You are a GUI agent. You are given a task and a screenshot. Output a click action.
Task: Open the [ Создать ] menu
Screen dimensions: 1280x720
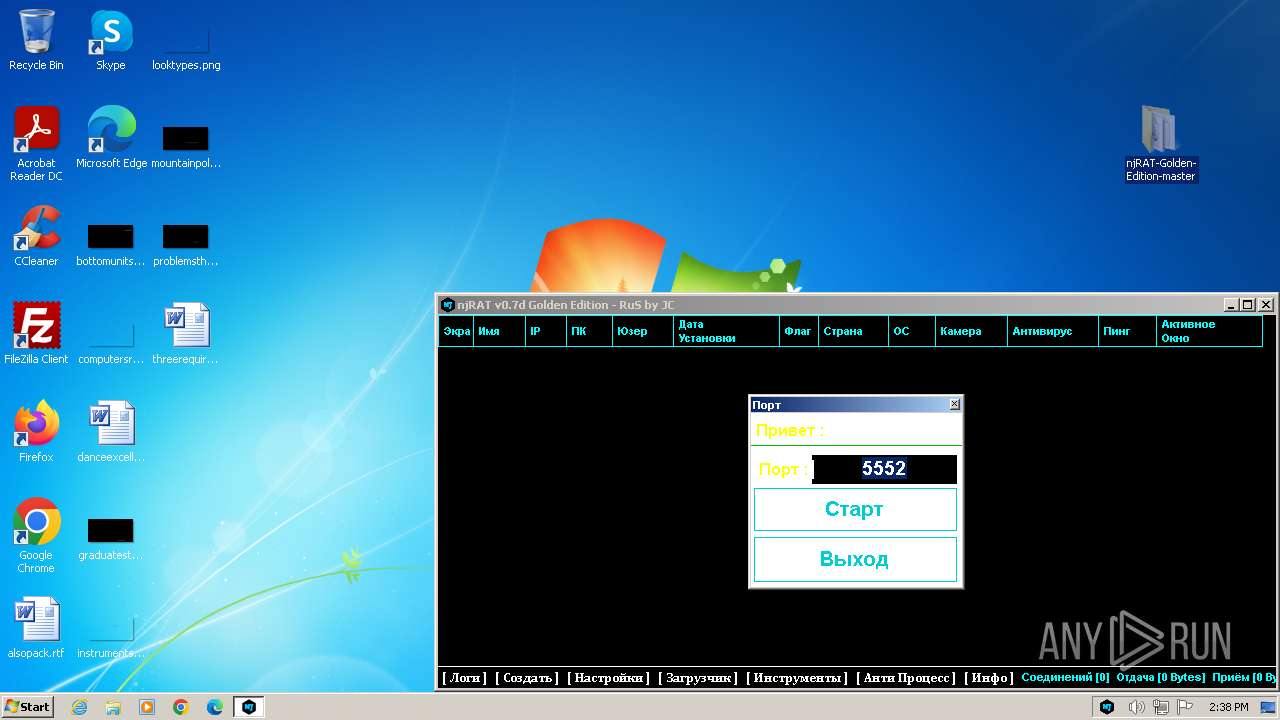(527, 678)
